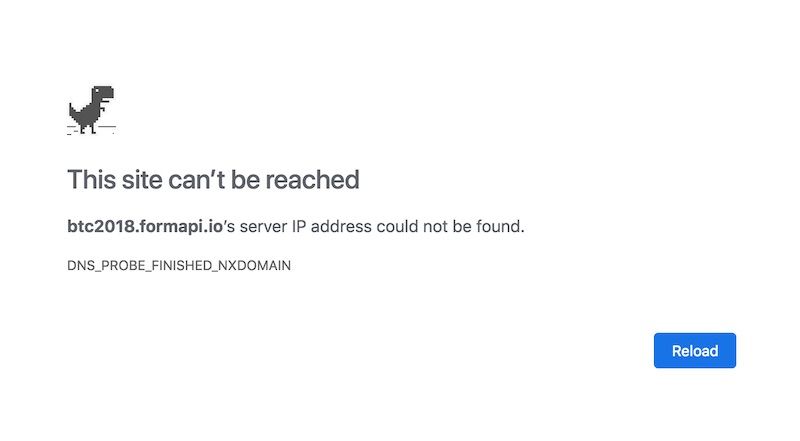The height and width of the screenshot is (441, 800).
Task: Click 'NXDOMAIN' in the error code
Action: [255, 265]
